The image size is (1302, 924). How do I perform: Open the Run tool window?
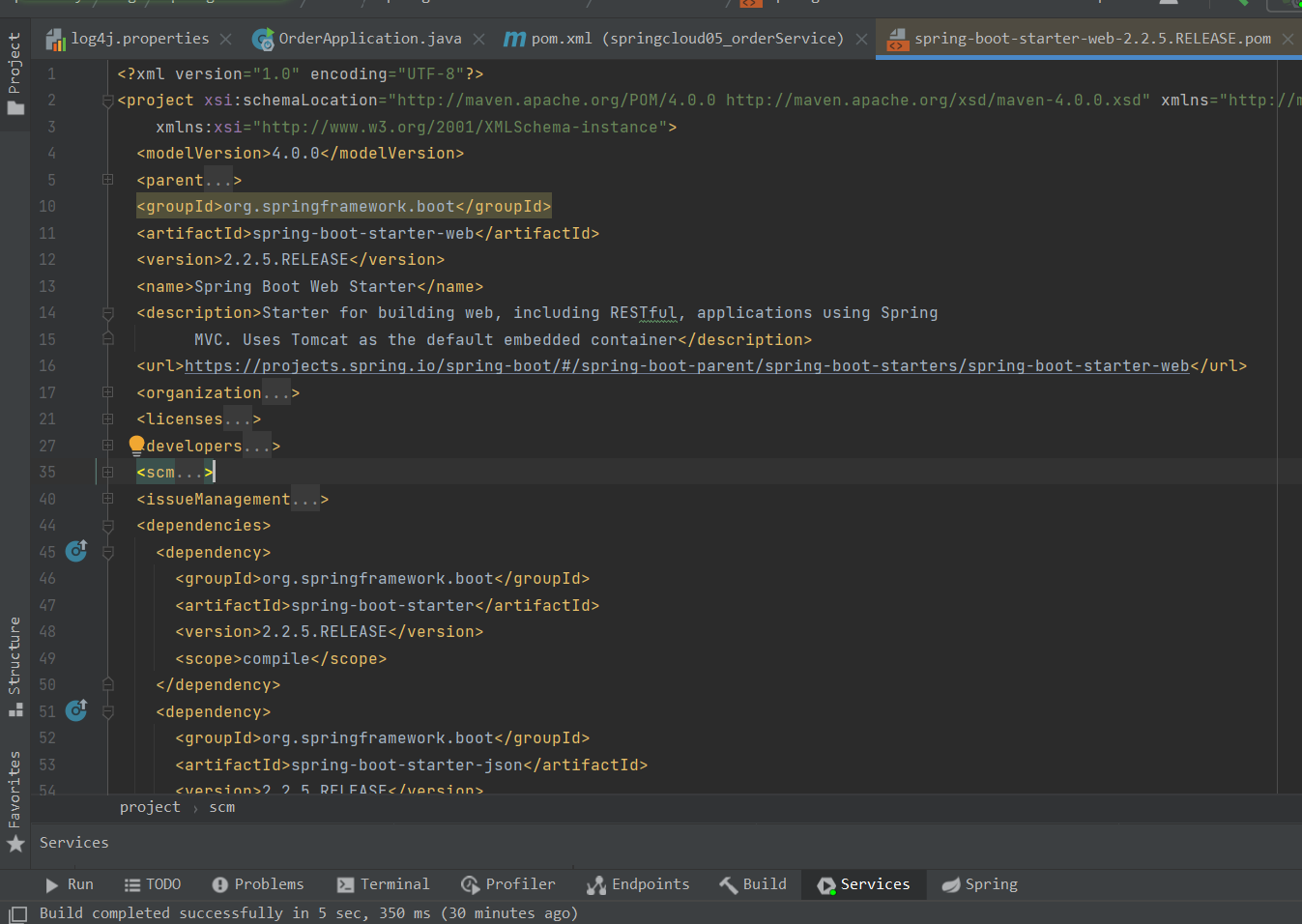coord(69,884)
